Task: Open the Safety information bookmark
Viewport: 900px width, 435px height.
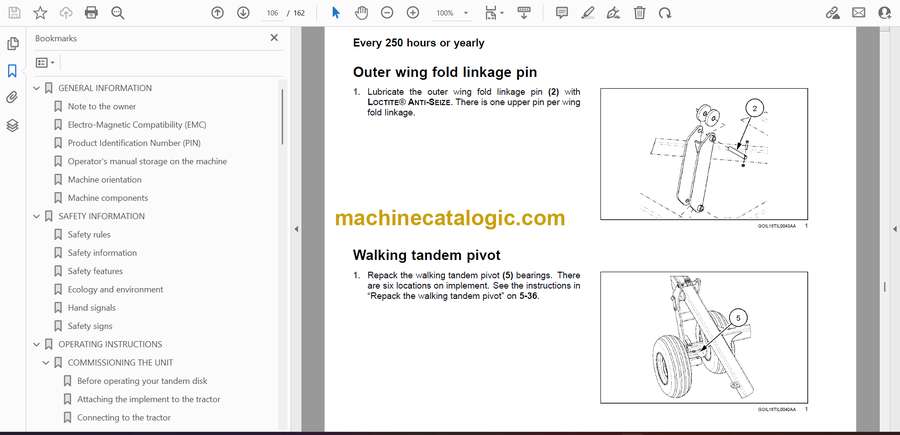Action: pyautogui.click(x=102, y=253)
